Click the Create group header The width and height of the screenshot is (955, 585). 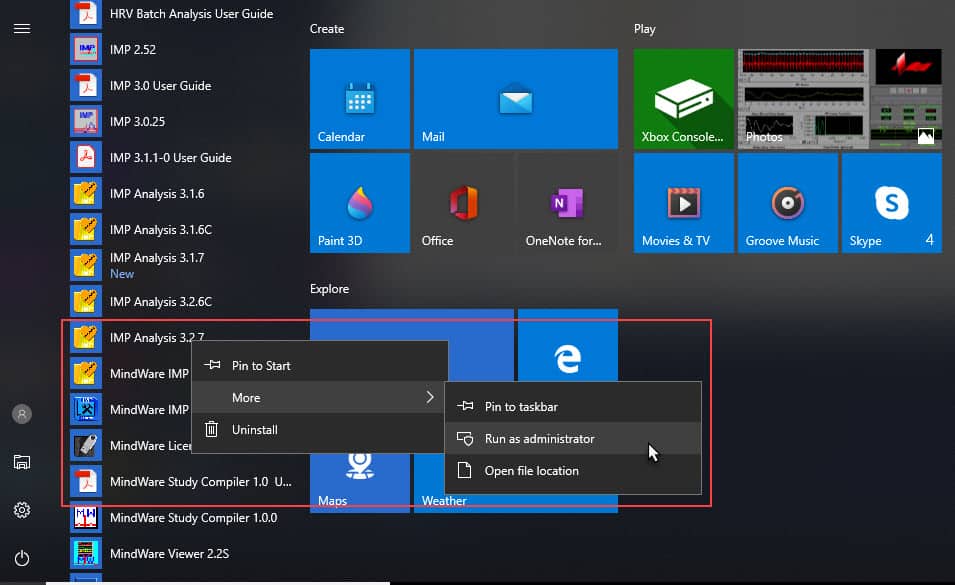click(x=327, y=29)
